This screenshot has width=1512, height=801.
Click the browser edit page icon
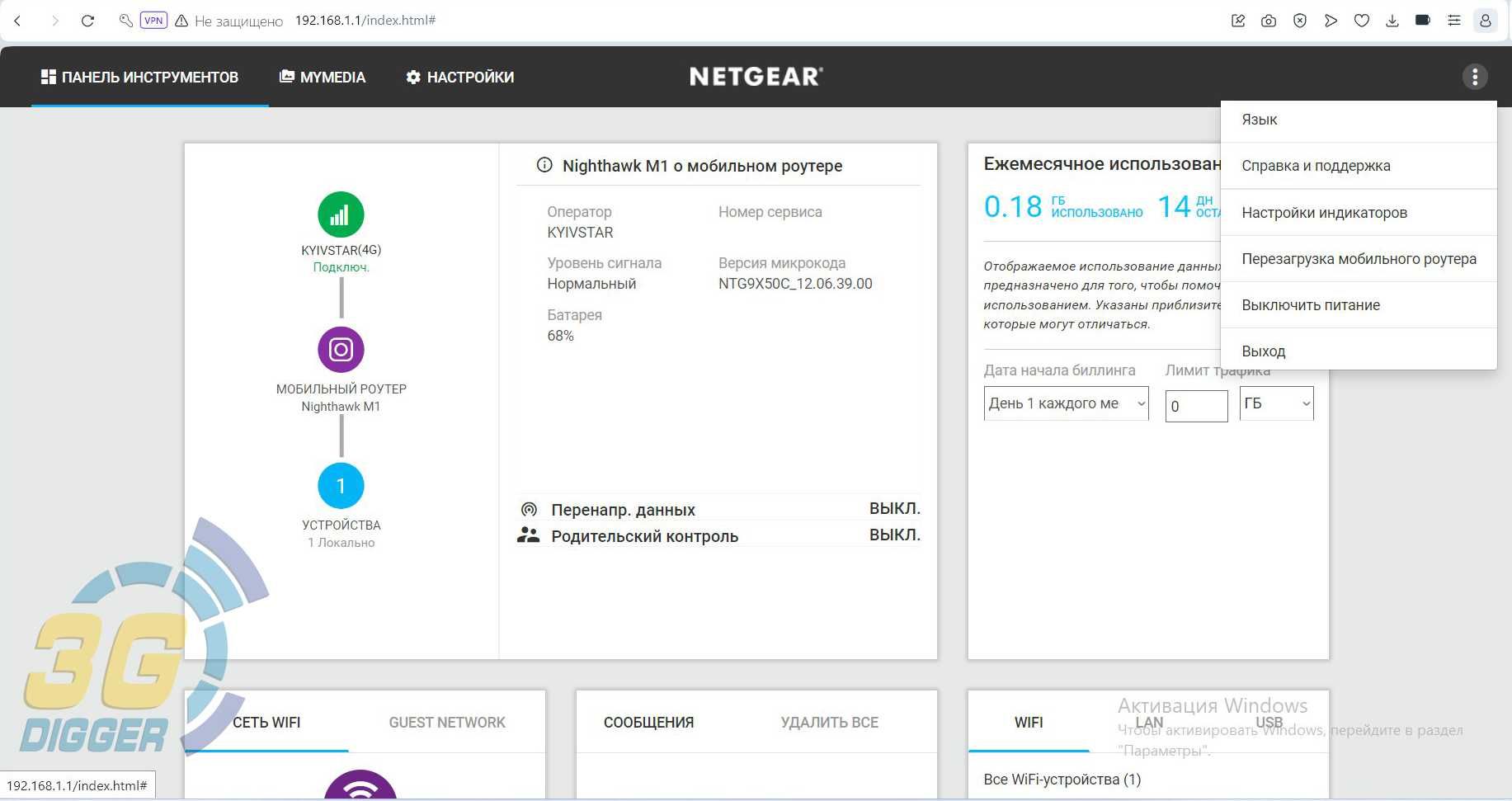coord(1238,21)
